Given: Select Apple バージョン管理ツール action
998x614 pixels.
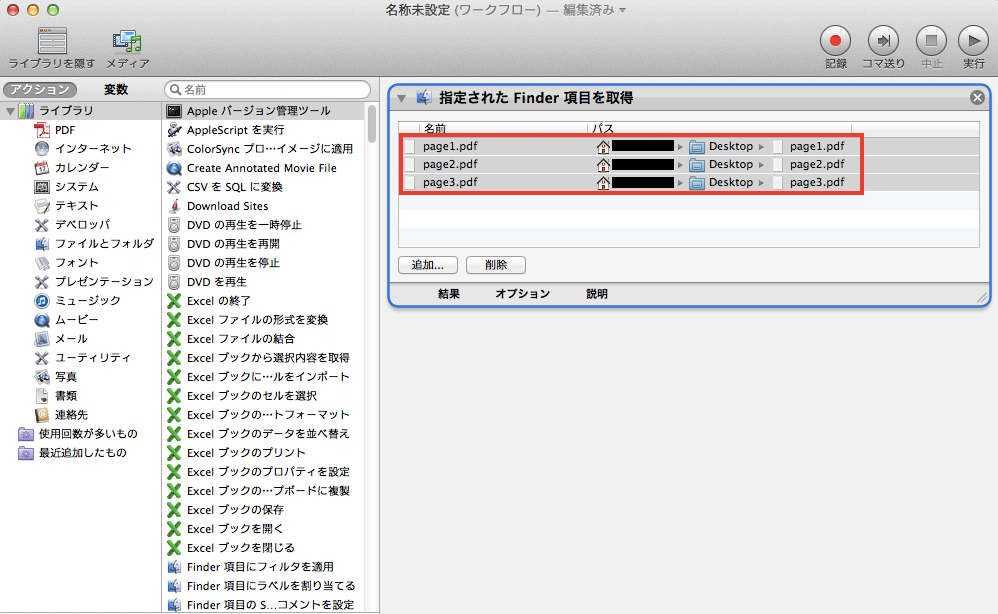Looking at the screenshot, I should (x=264, y=111).
